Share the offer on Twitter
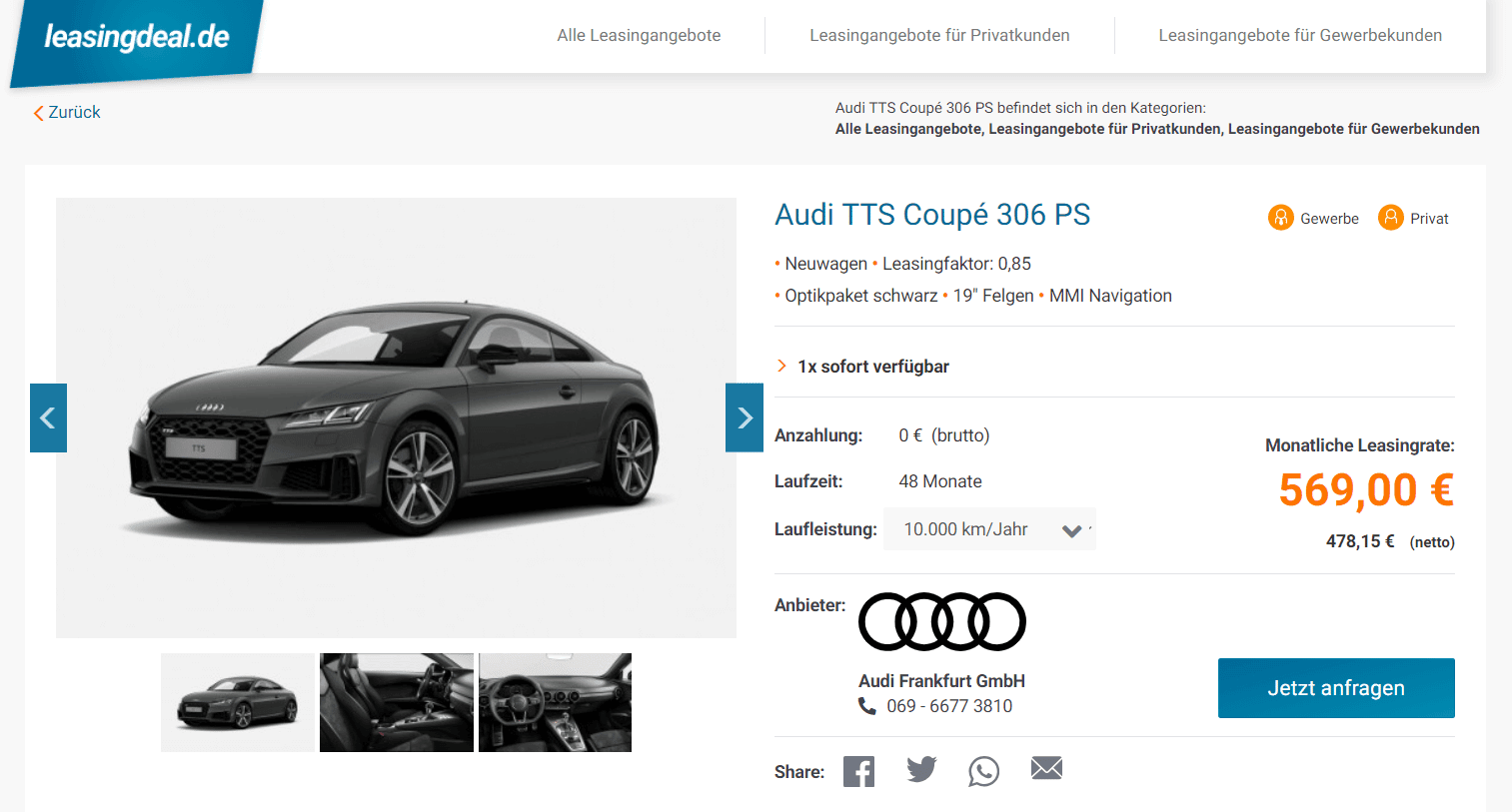The width and height of the screenshot is (1512, 812). tap(921, 769)
